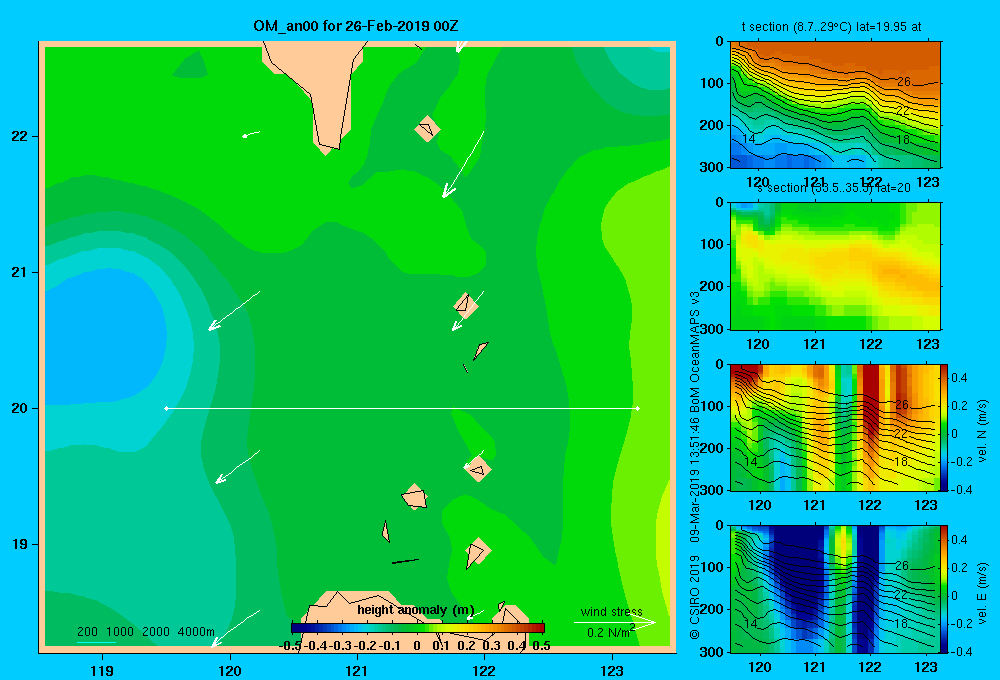The image size is (1000, 680).
Task: Click the '26' isotherm label in temperature section
Action: [904, 82]
